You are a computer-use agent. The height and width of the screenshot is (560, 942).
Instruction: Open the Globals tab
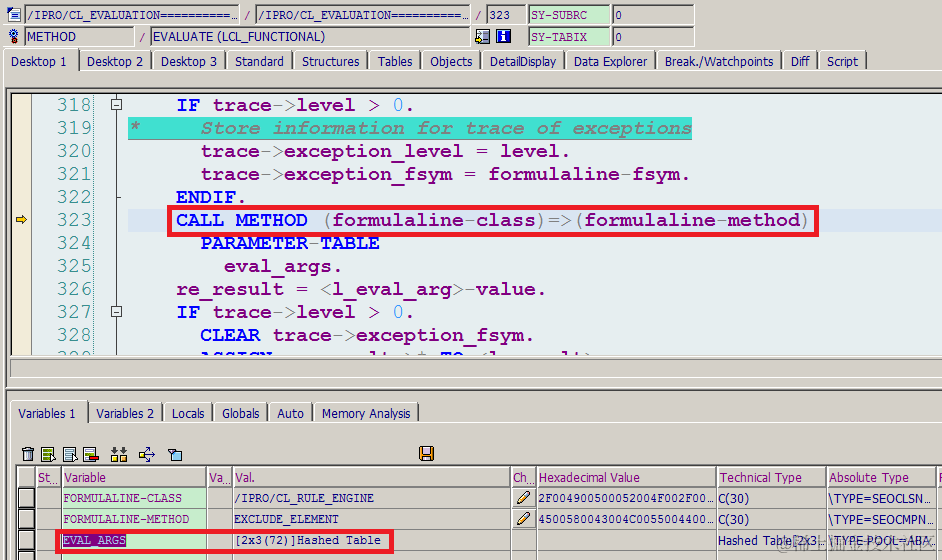[240, 413]
